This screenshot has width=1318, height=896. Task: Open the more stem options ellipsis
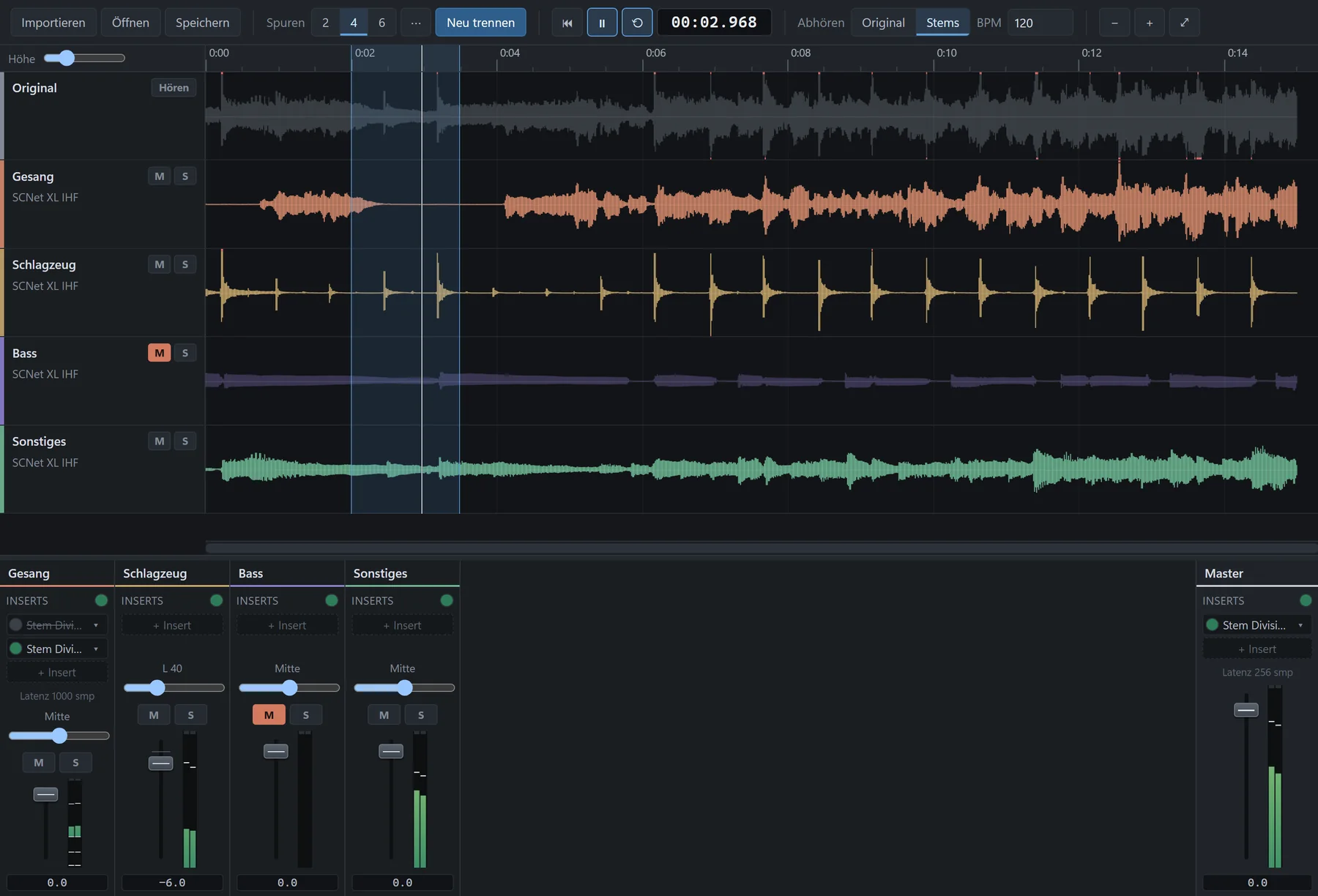(x=416, y=23)
